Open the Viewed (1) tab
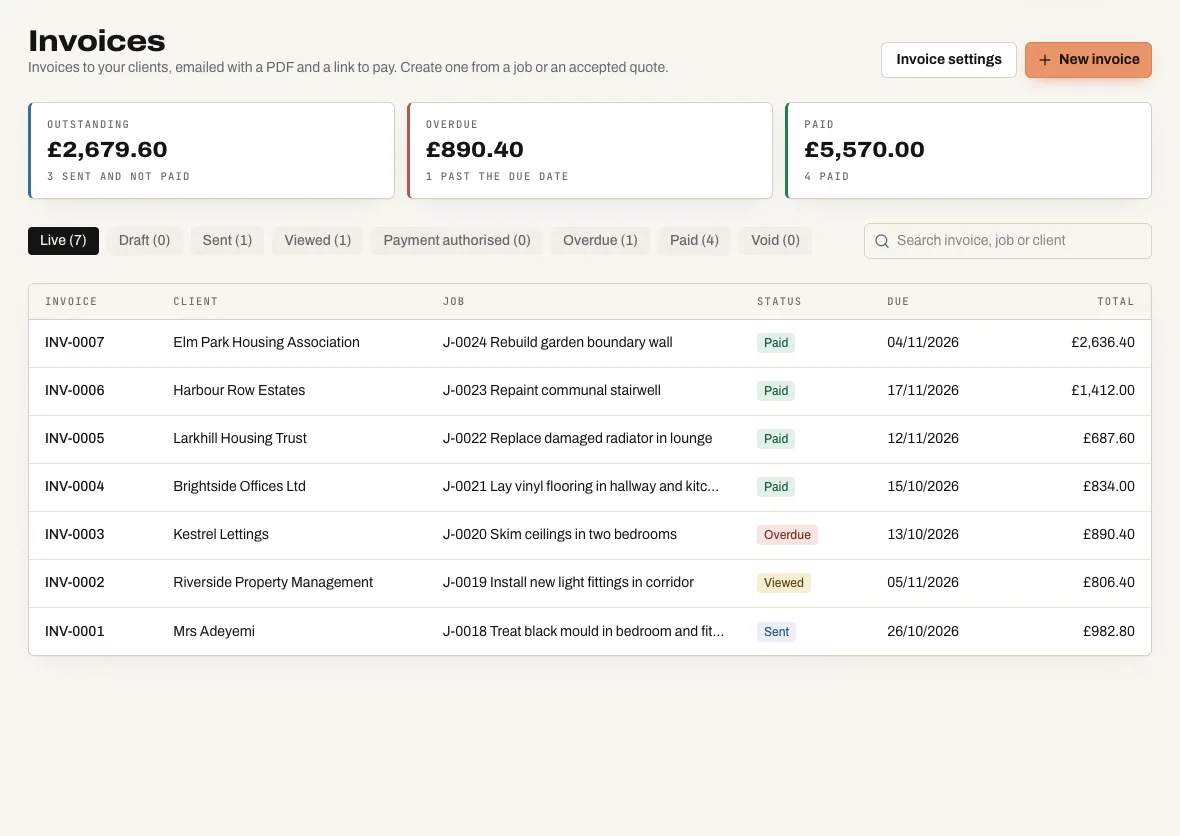1180x836 pixels. [318, 241]
